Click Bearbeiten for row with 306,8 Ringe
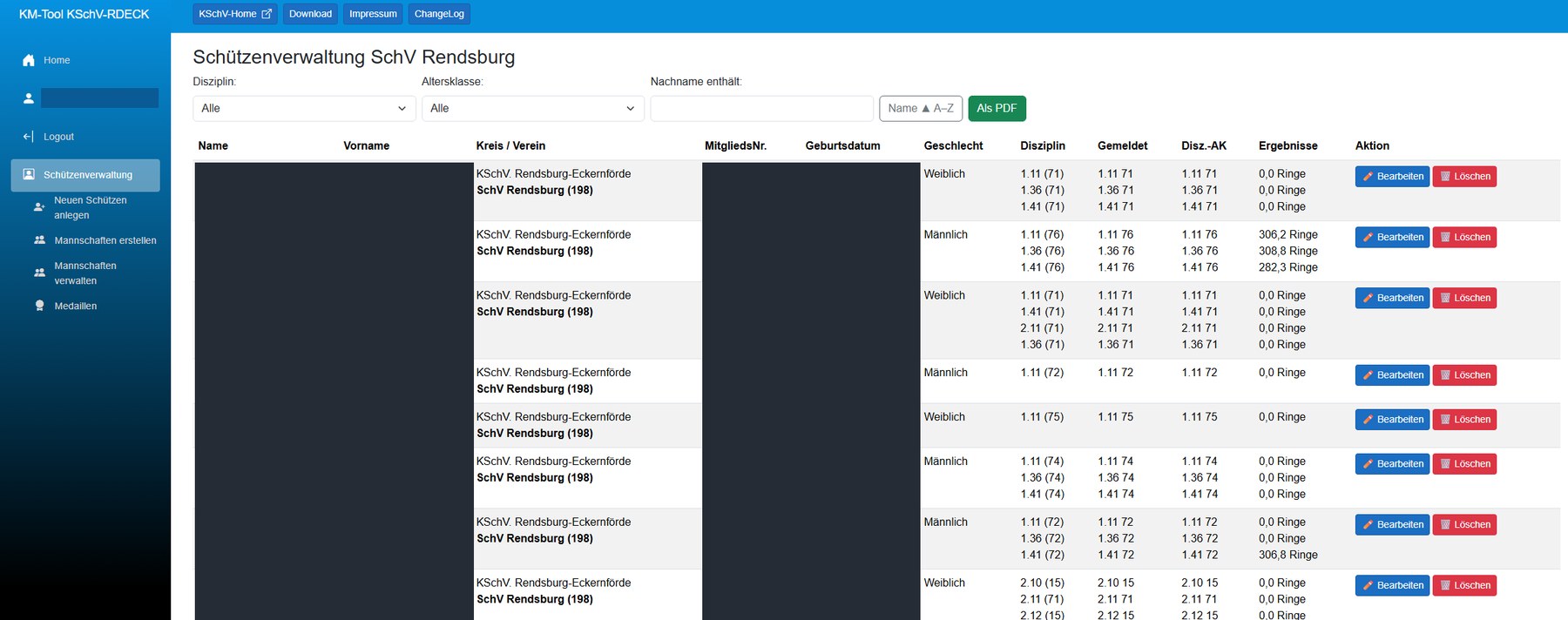This screenshot has width=1568, height=620. [x=1392, y=524]
